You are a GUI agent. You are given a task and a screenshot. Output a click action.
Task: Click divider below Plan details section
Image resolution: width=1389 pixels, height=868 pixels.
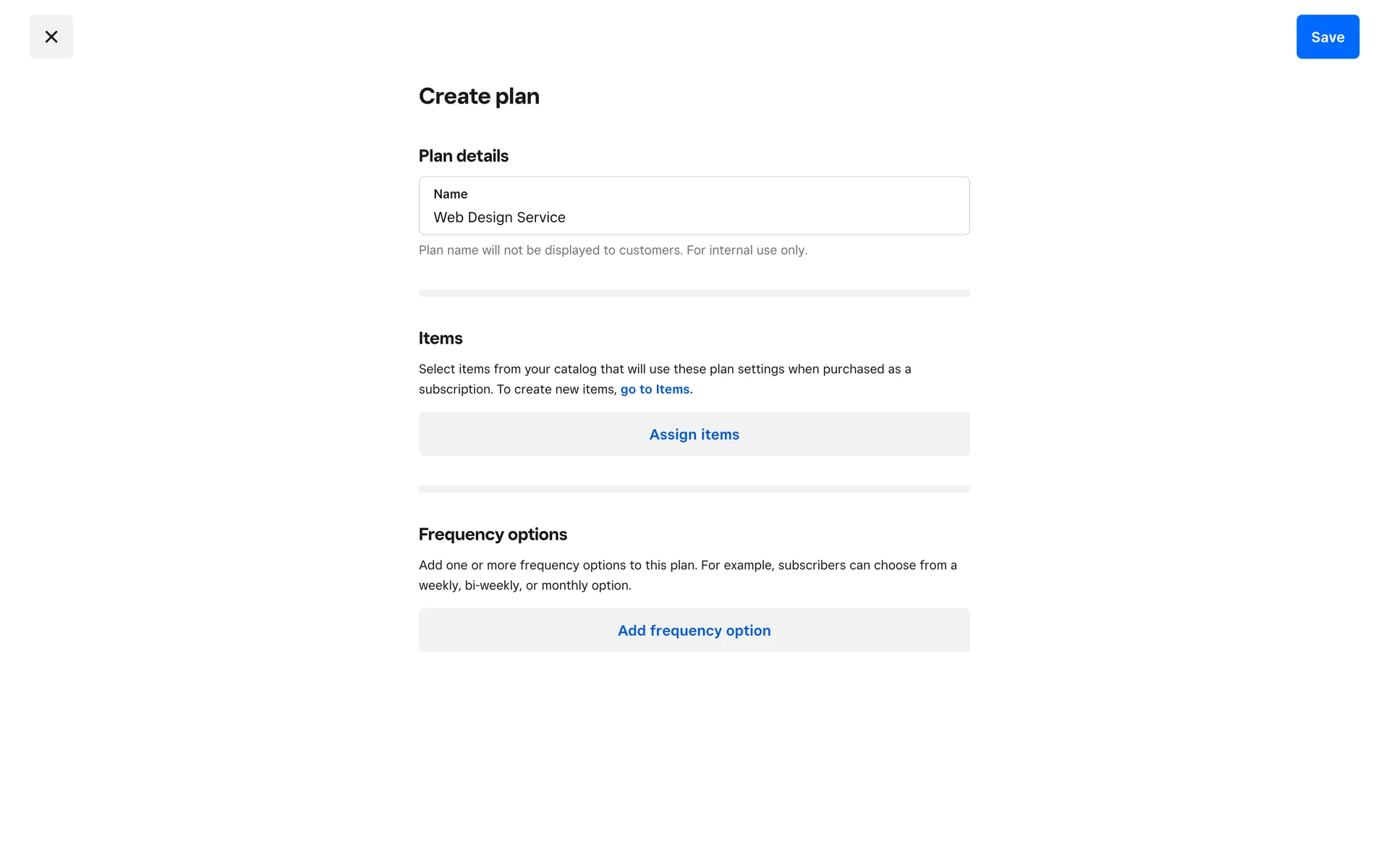tap(693, 293)
